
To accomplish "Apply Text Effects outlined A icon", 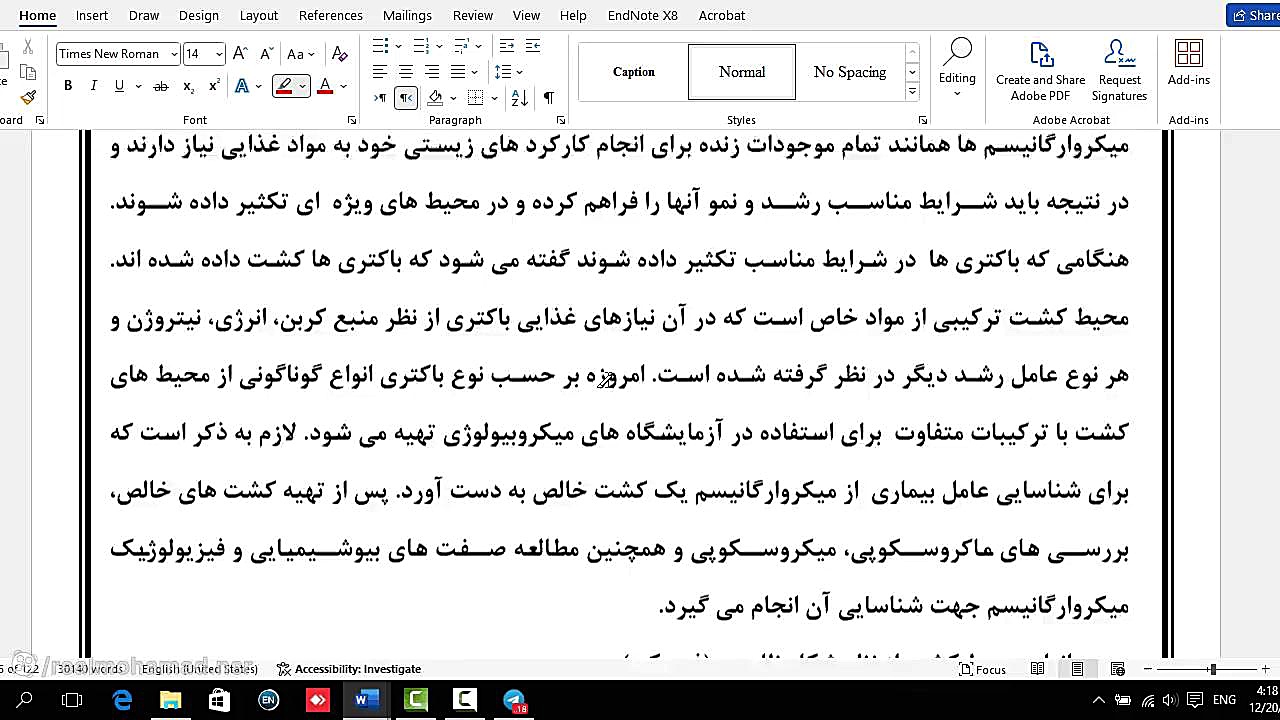I will (241, 87).
